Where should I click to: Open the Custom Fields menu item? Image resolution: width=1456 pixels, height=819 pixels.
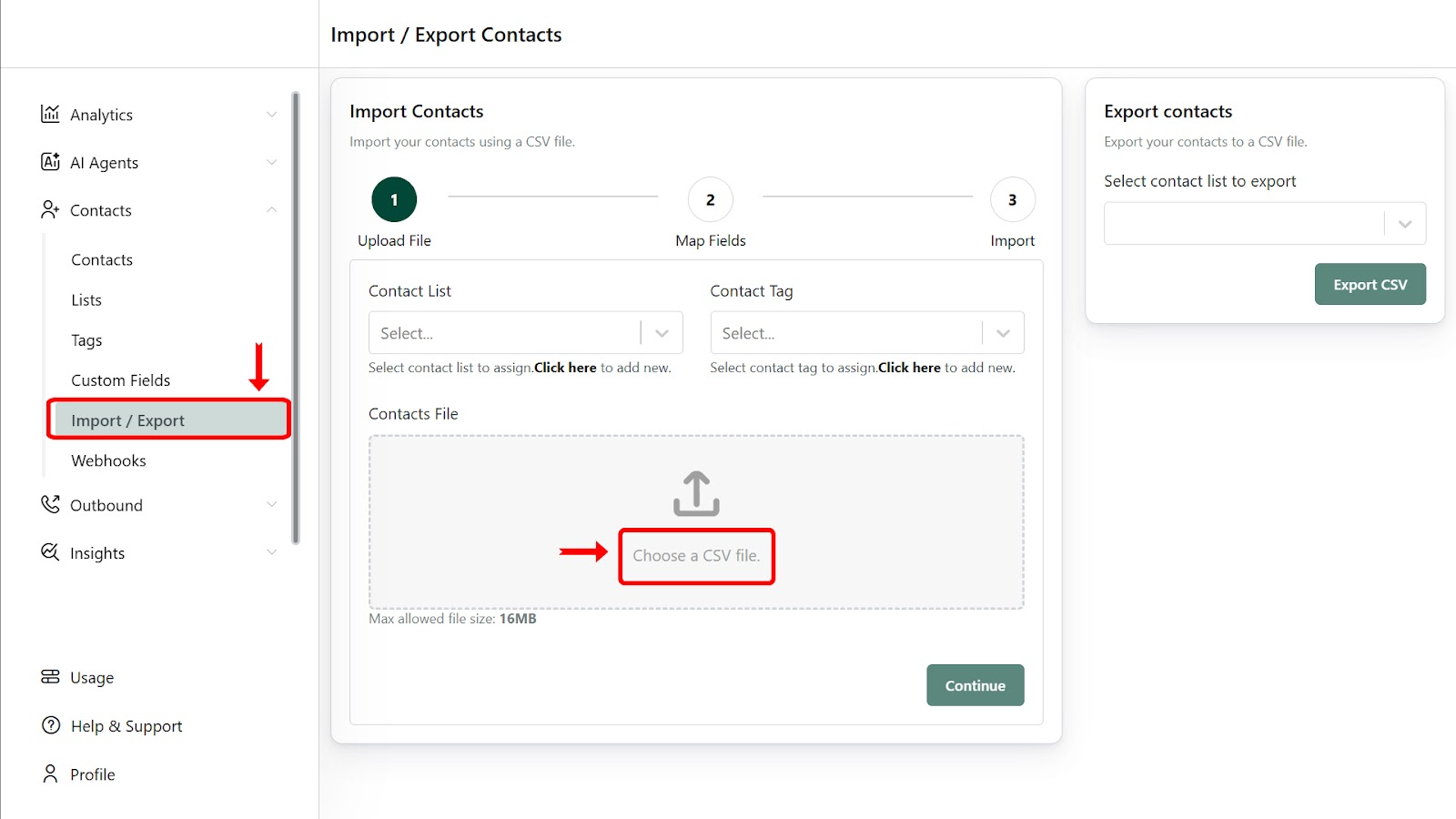(x=121, y=380)
